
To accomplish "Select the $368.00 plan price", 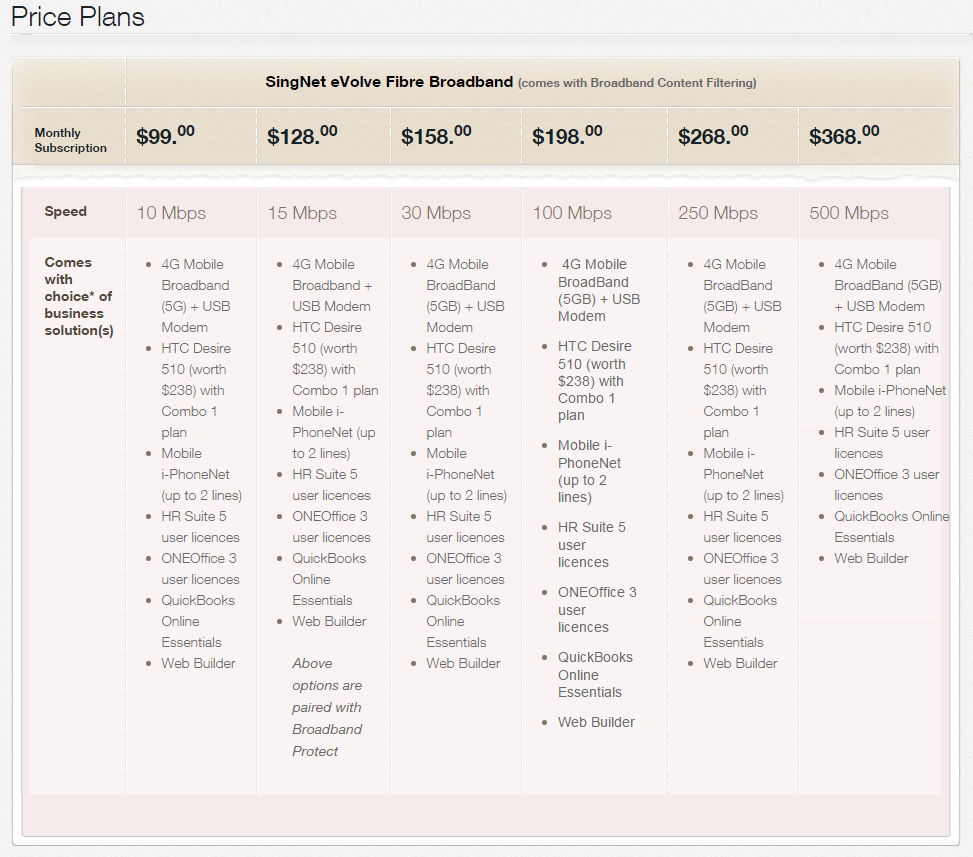I will tap(844, 135).
